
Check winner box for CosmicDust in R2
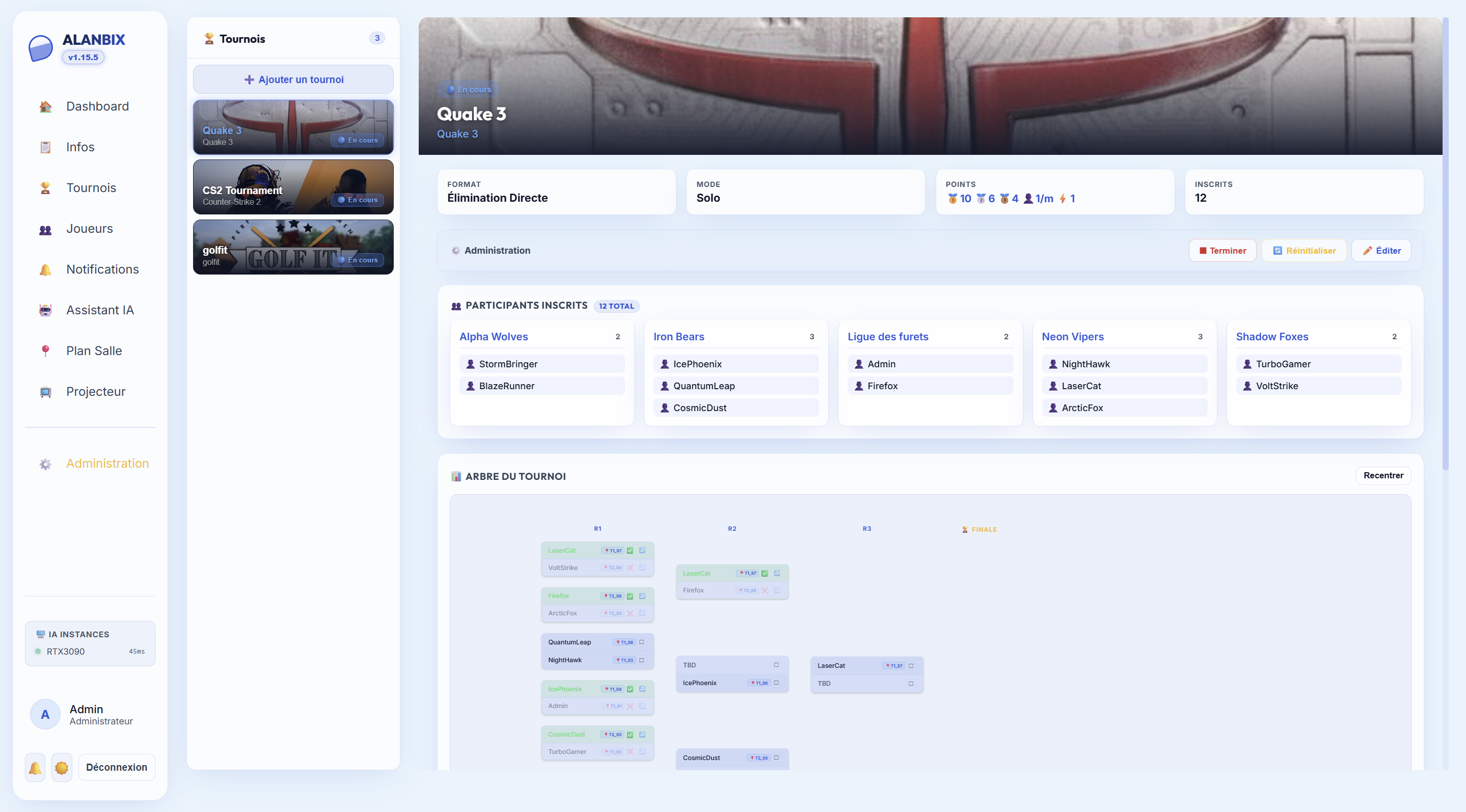[776, 757]
